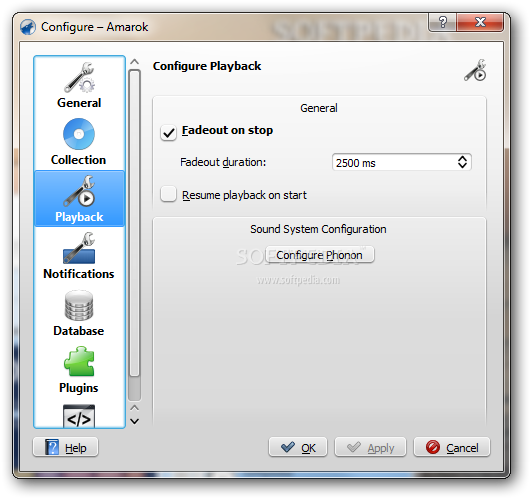Click the Sound System Configuration title
The height and width of the screenshot is (499, 531).
point(318,229)
